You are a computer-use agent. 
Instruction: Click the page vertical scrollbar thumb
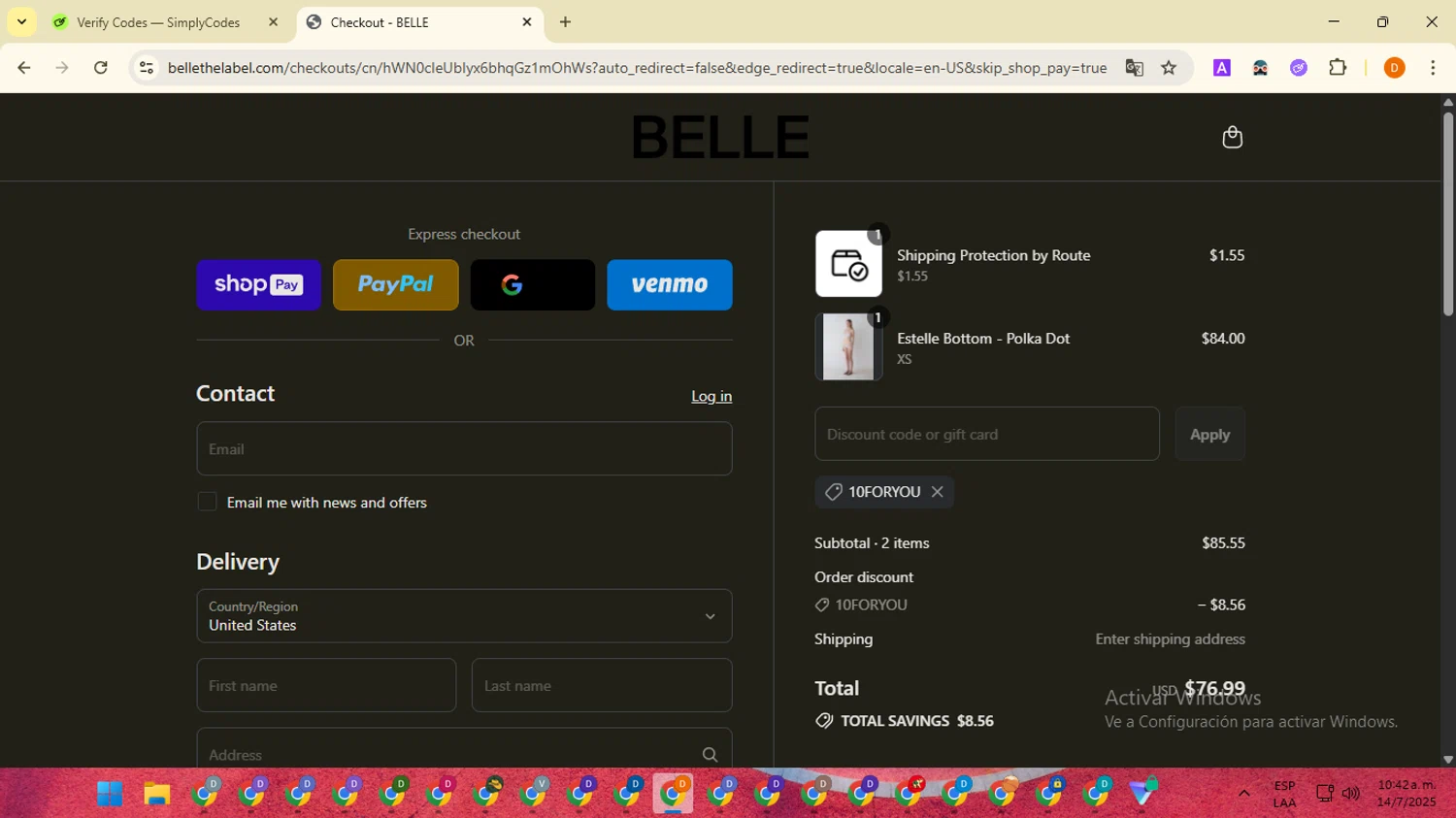click(1447, 213)
